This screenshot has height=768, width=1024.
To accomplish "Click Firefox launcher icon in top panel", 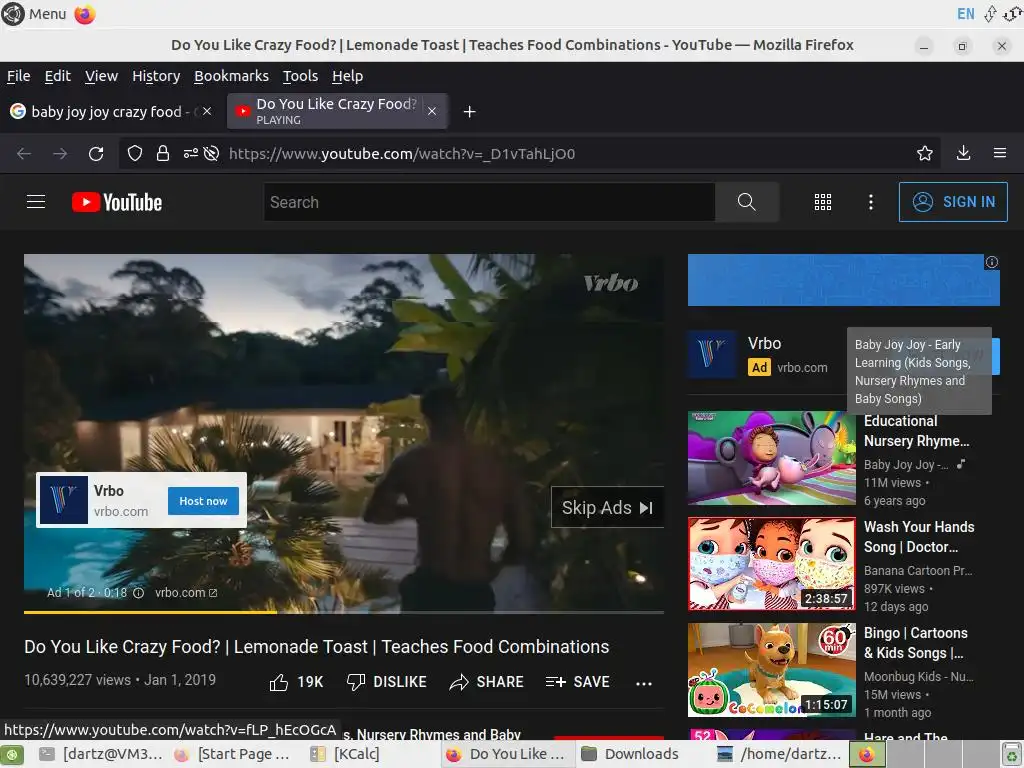I will point(85,14).
